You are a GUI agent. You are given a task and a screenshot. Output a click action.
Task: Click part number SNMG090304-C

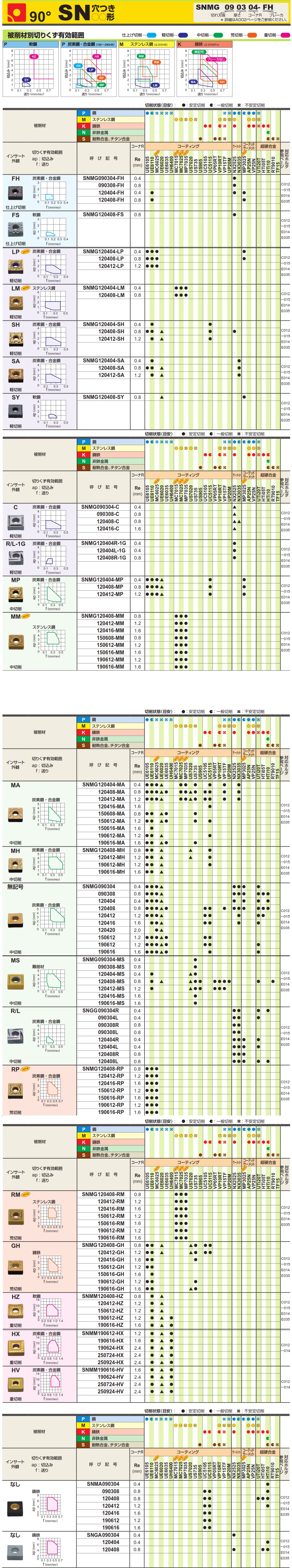pos(100,507)
